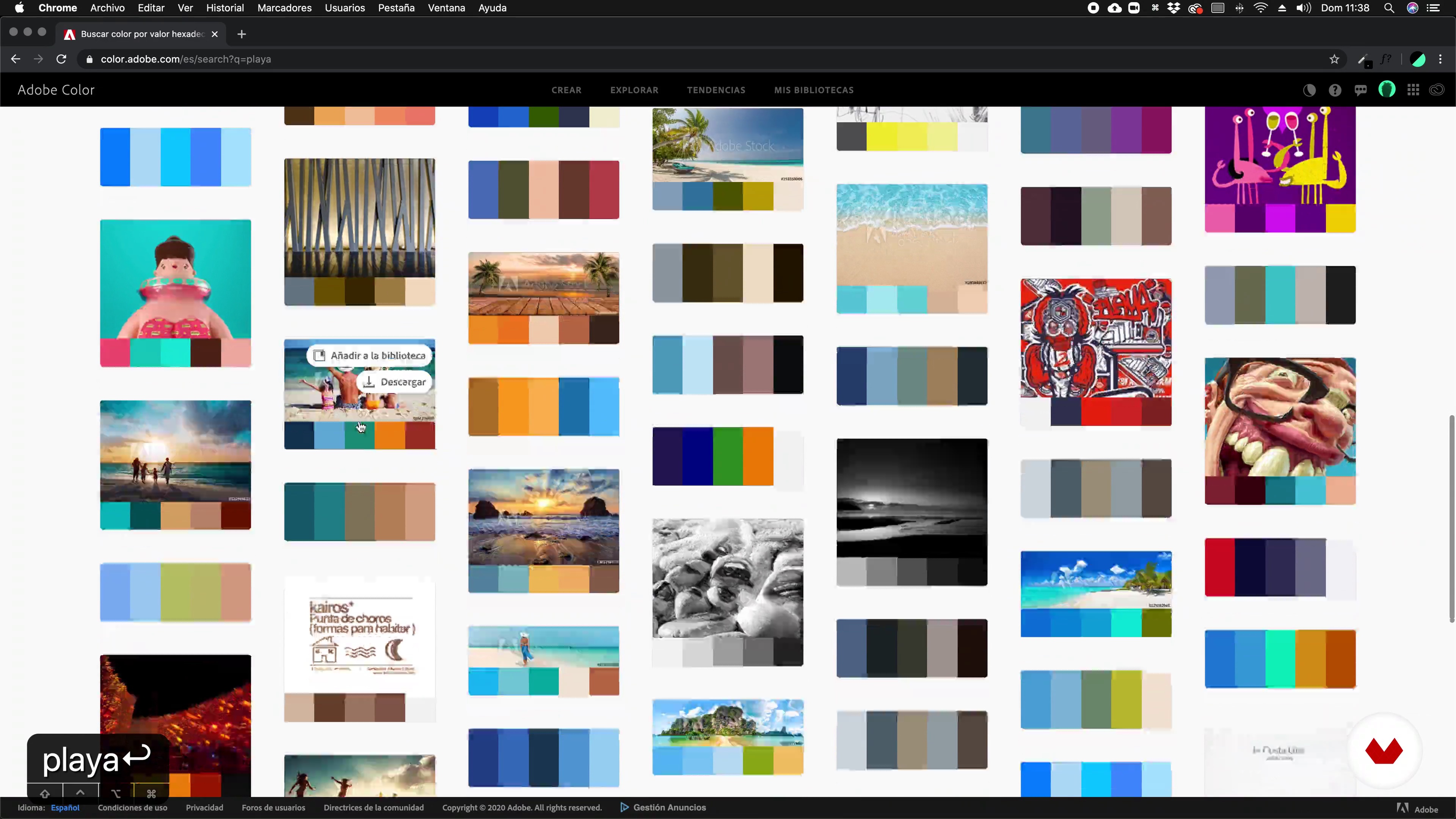Open the palm tree sunset dock thumbnail
This screenshot has height=819, width=1456.
[x=544, y=284]
